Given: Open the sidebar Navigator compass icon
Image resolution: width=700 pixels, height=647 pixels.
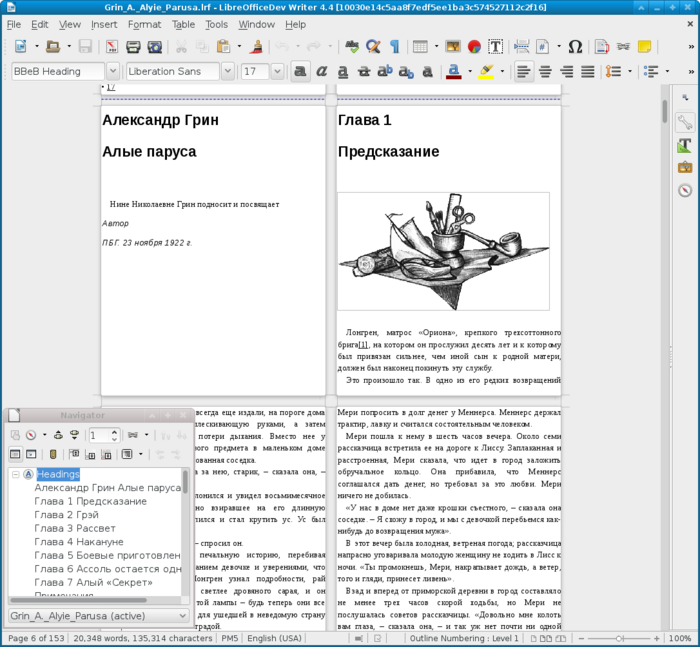Looking at the screenshot, I should [x=685, y=190].
